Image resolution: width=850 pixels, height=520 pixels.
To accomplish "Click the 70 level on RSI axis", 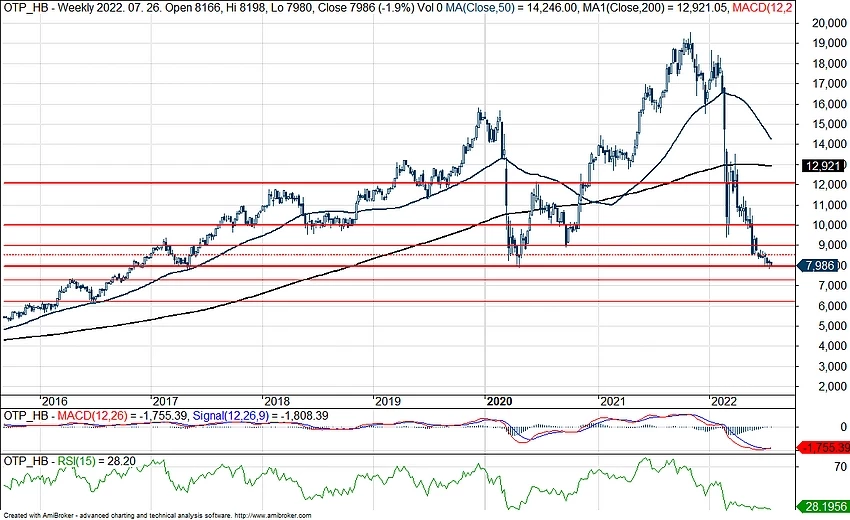I will (x=812, y=466).
